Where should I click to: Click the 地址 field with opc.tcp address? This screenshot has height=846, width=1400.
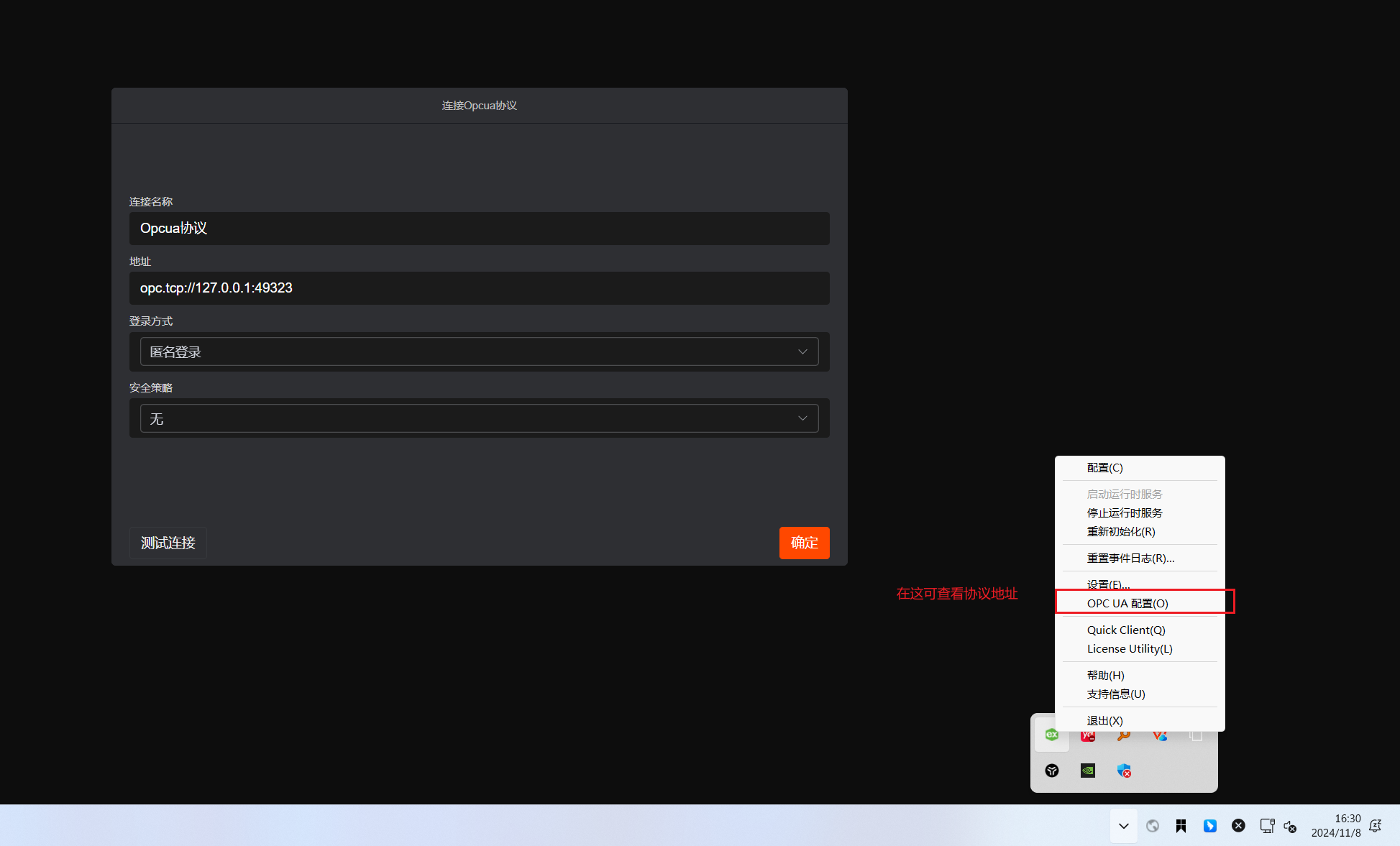coord(479,288)
